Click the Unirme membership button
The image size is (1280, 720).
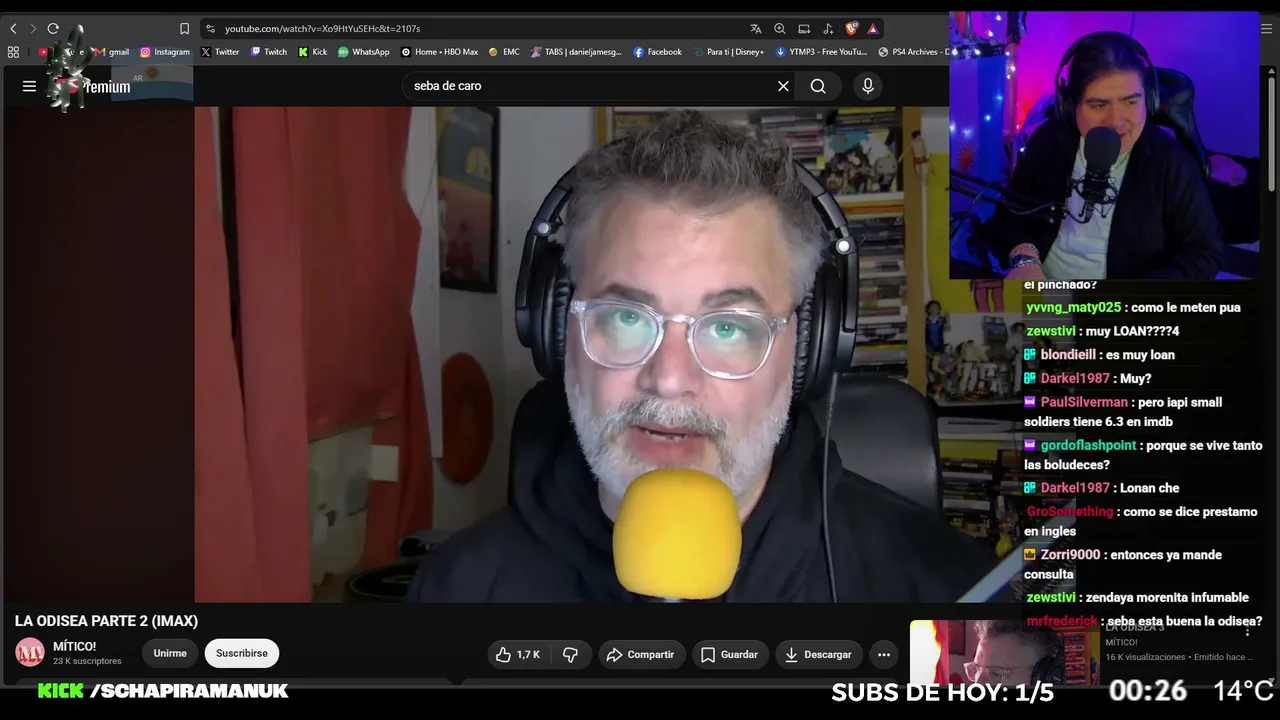click(x=170, y=654)
